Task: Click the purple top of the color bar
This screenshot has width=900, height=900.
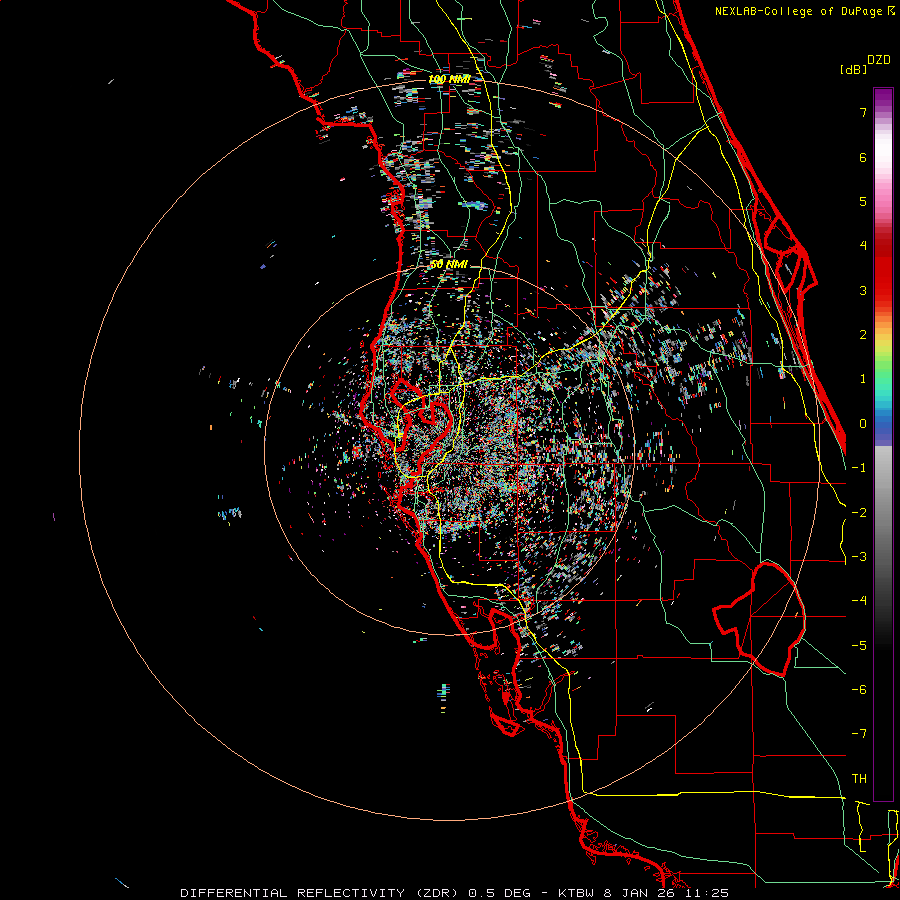Action: (883, 98)
